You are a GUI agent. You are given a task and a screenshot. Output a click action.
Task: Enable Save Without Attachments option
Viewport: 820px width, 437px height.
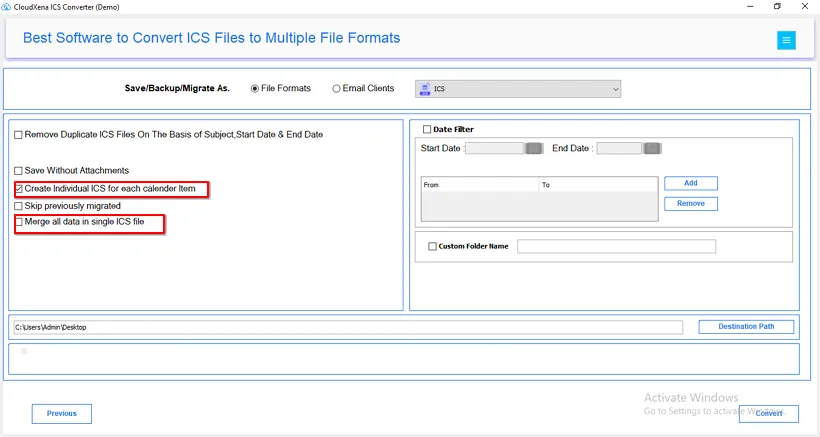(x=18, y=171)
